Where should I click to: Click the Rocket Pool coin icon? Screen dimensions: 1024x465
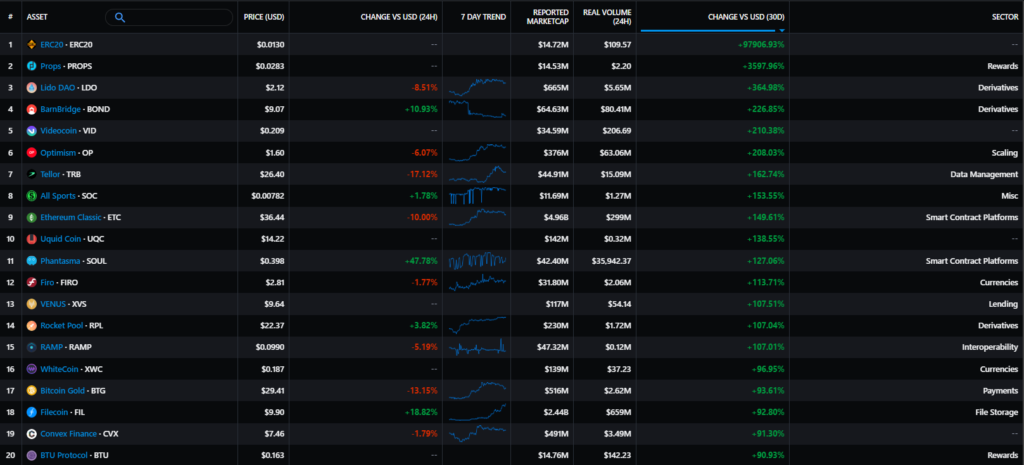coord(32,325)
